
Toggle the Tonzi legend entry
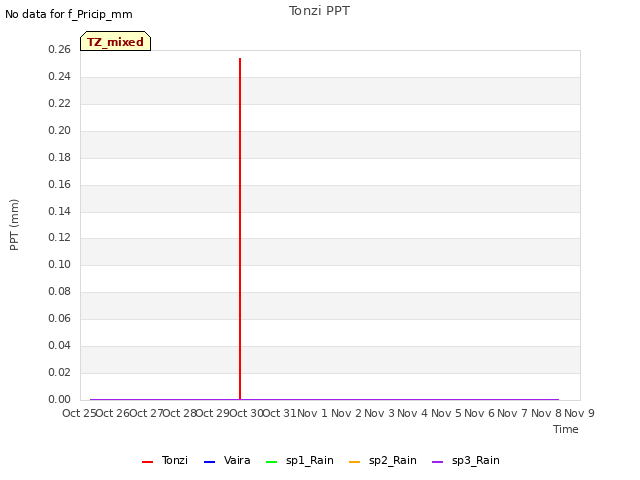165,460
